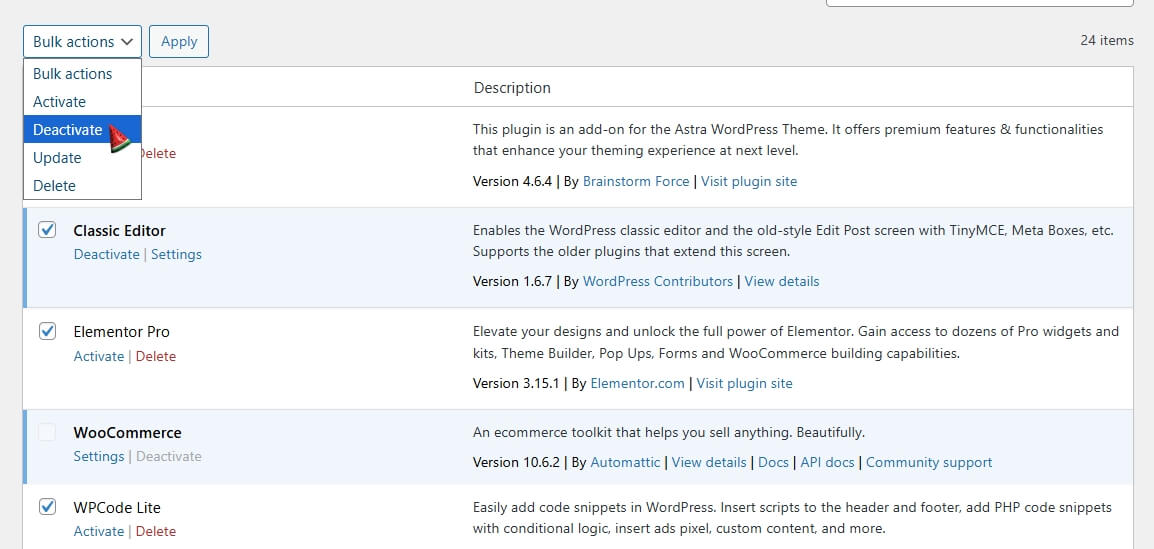Activate WPCode Lite plugin link
Viewport: 1154px width, 549px height.
coord(99,531)
